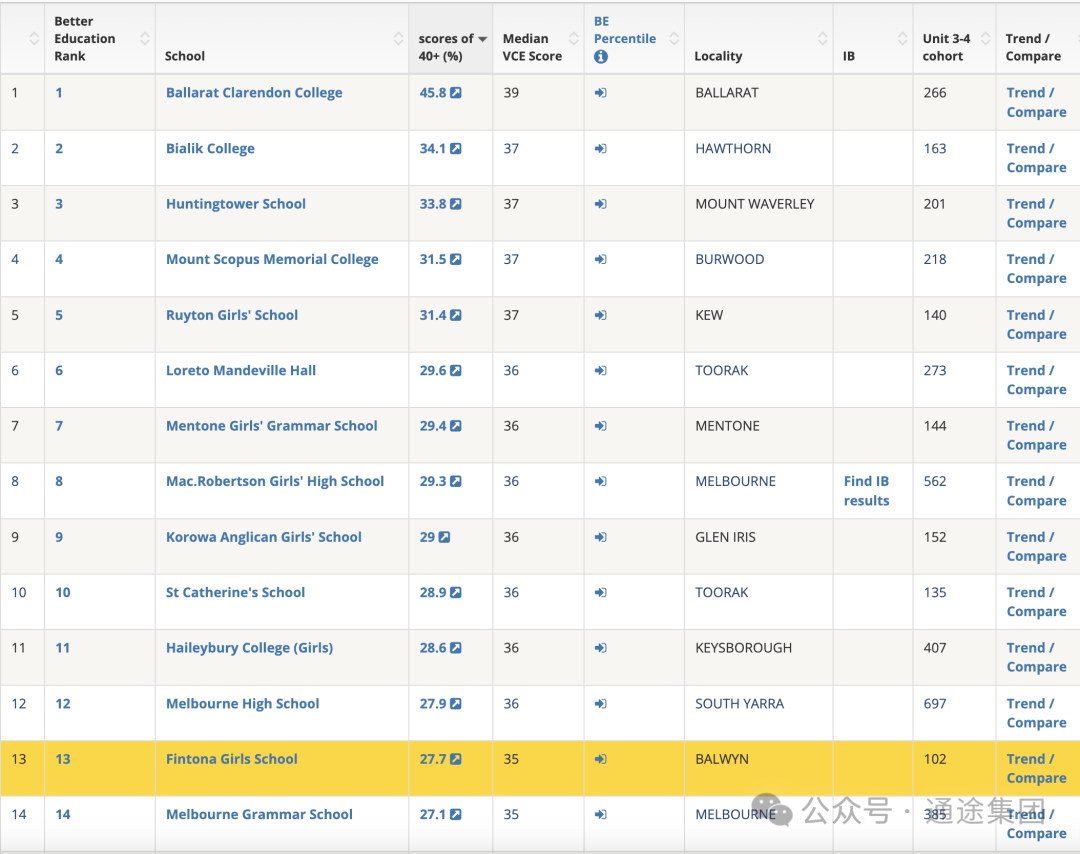Open Trend / Compare for Fintona Girls School

(1036, 769)
